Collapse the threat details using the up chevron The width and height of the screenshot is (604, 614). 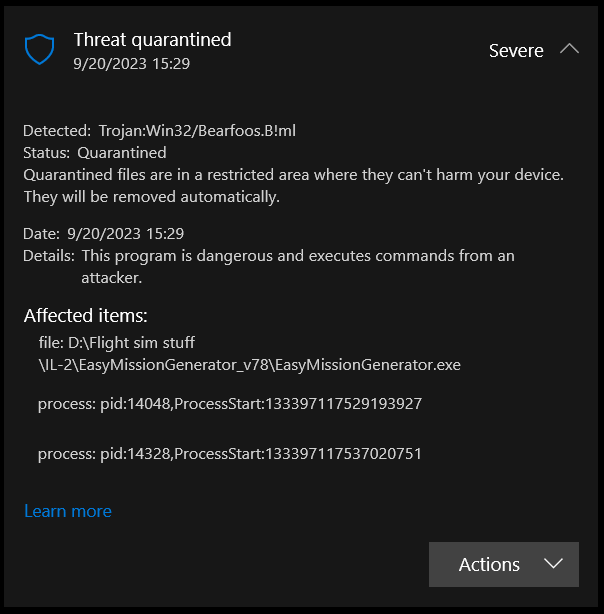click(x=569, y=49)
